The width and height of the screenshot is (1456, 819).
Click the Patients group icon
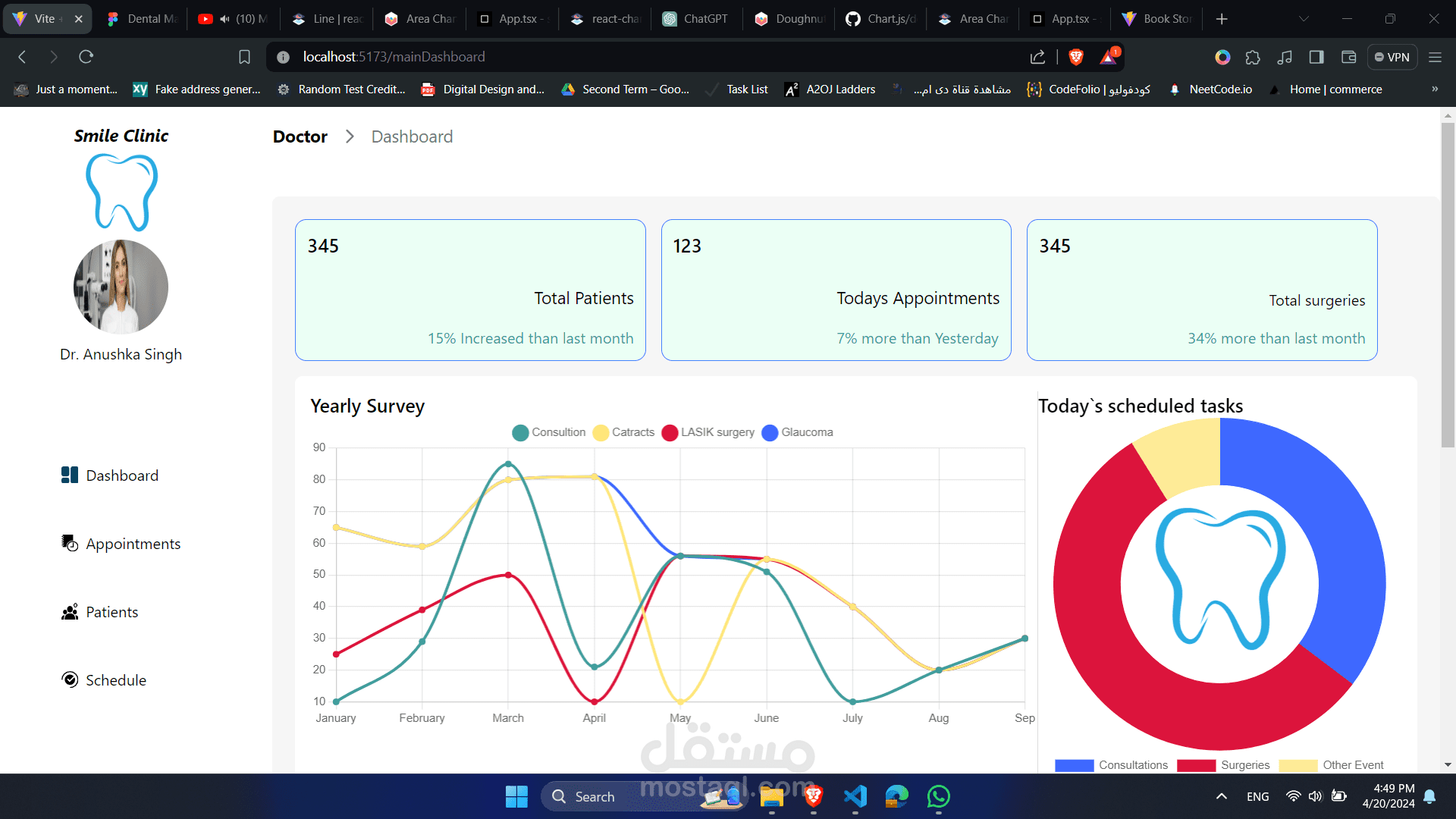click(69, 612)
